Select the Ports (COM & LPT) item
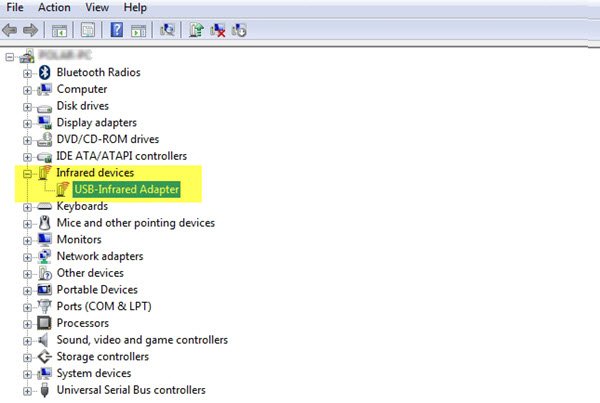 point(104,306)
